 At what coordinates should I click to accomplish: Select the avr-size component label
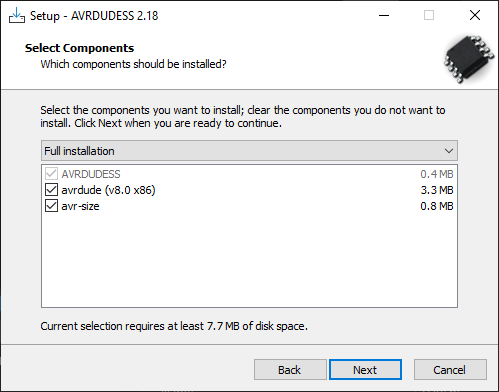(x=80, y=206)
